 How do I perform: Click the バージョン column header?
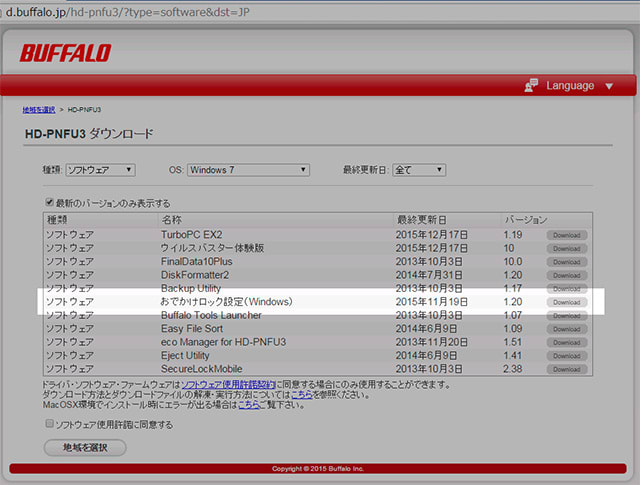(x=526, y=220)
